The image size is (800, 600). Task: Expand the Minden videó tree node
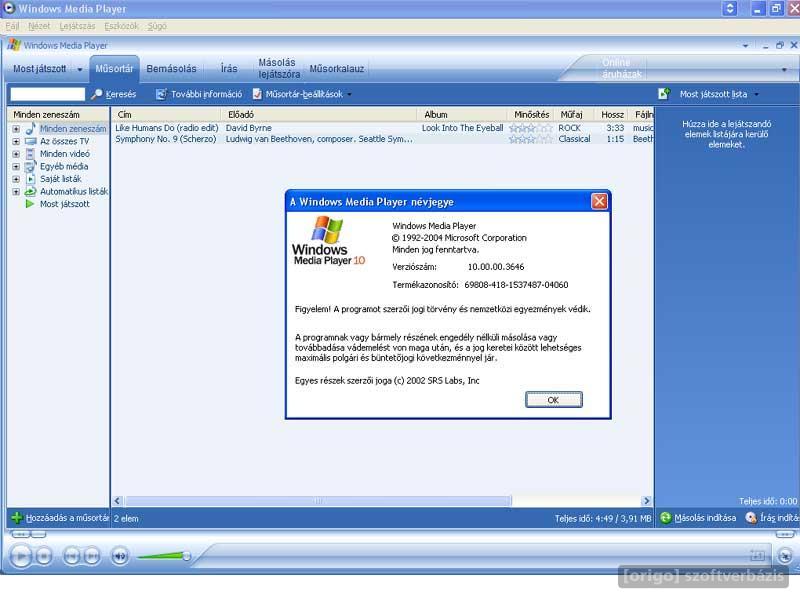[x=16, y=154]
